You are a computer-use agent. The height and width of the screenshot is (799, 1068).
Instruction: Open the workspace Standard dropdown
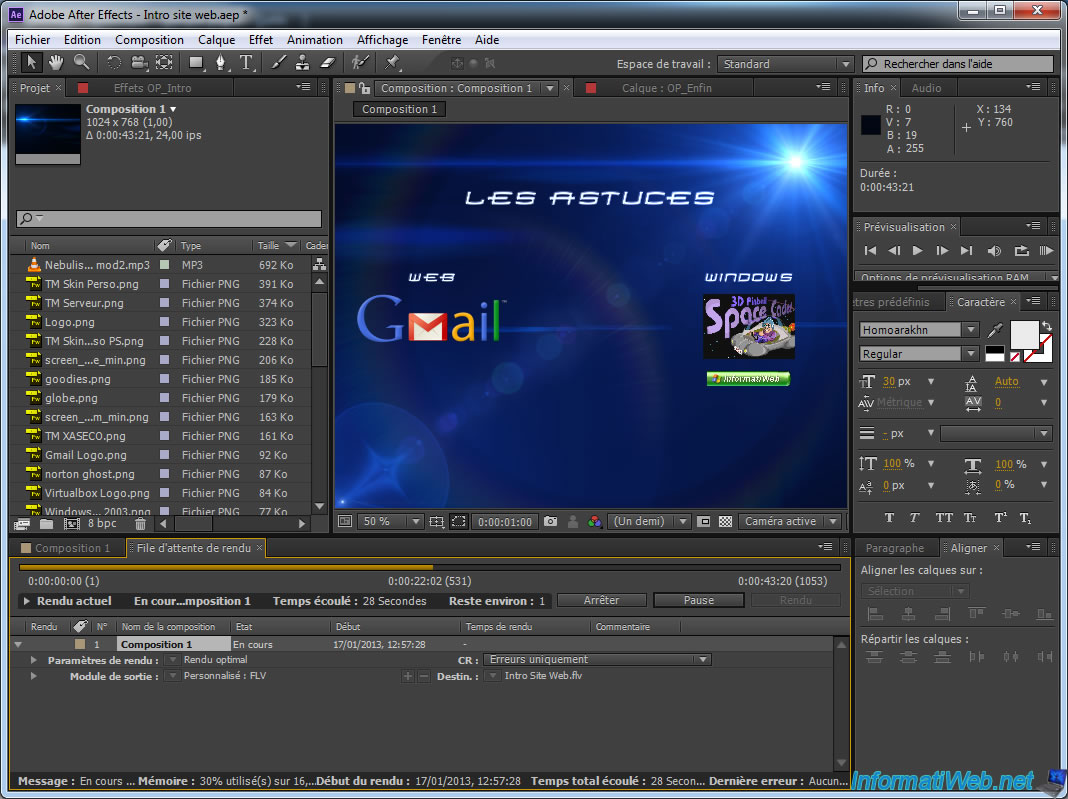(x=785, y=64)
